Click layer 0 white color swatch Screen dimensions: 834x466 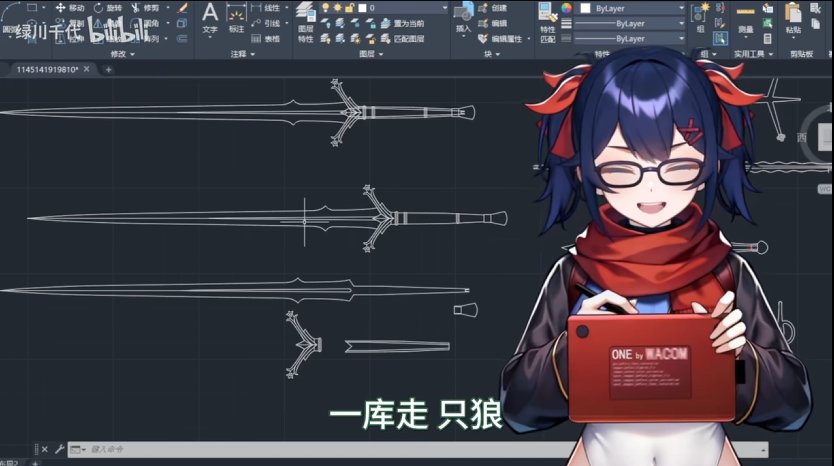pos(362,8)
